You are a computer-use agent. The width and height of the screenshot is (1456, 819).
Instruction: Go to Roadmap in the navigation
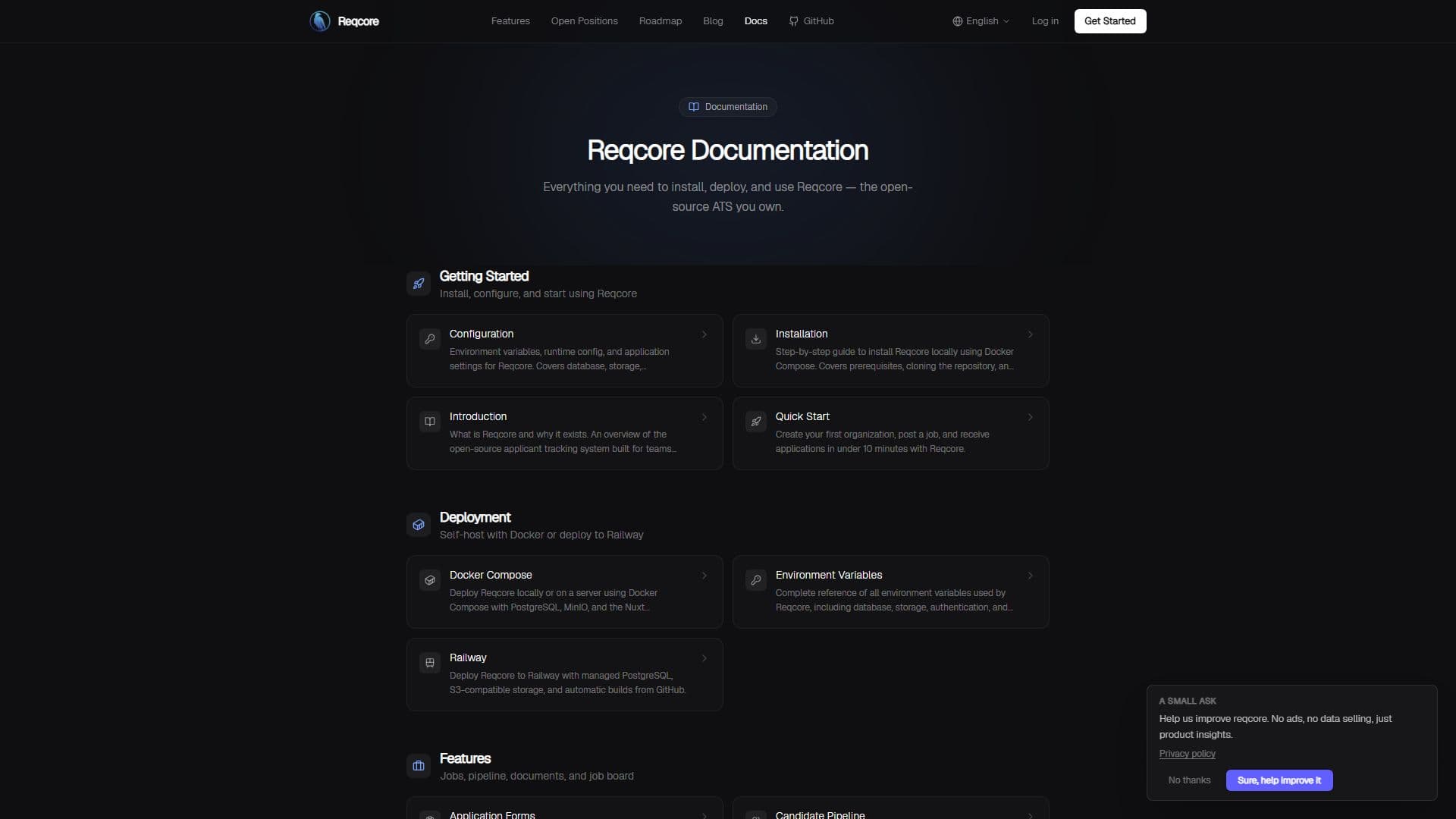661,21
